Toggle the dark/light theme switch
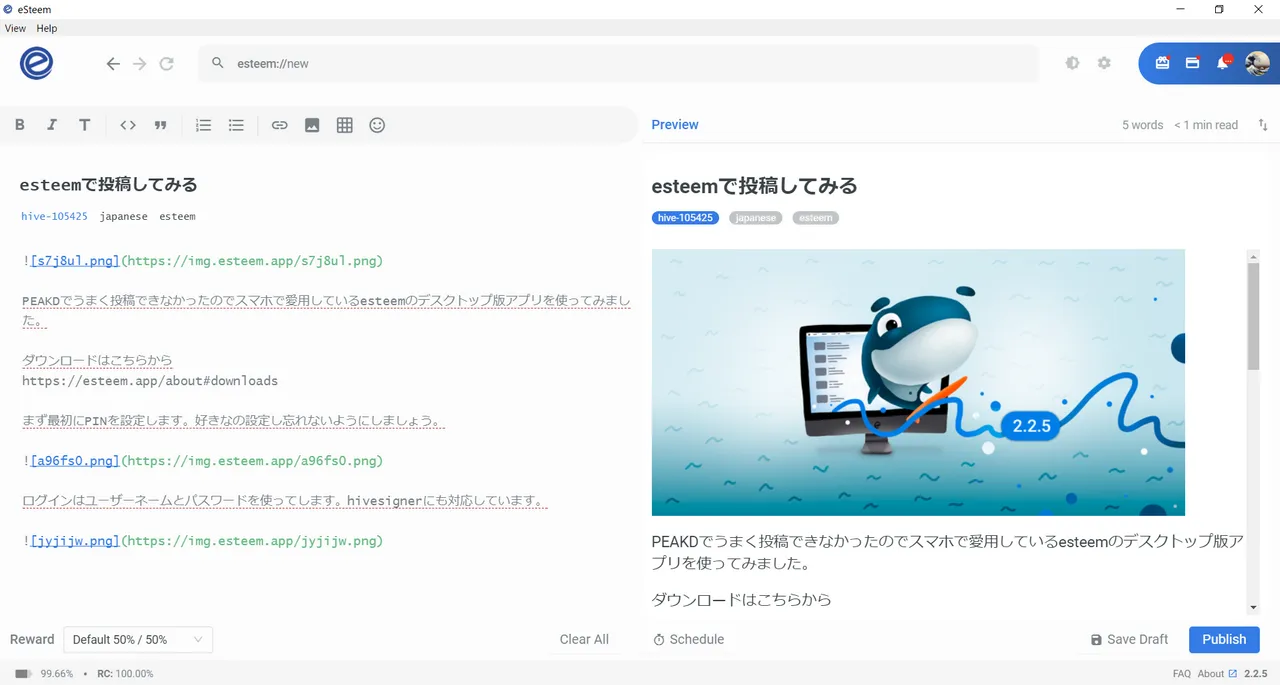 1072,63
